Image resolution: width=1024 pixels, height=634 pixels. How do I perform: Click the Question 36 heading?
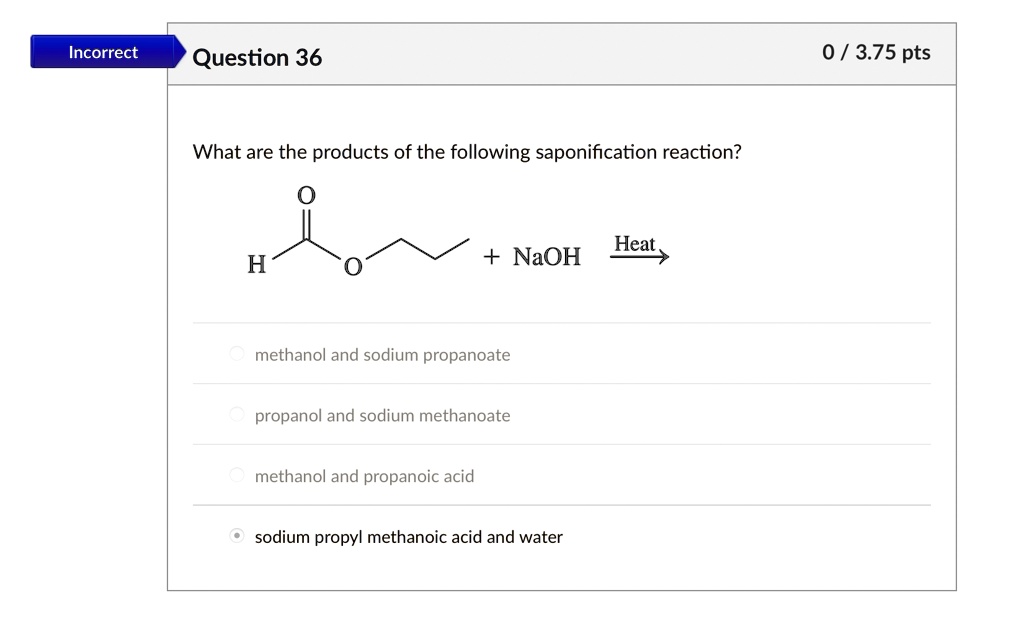(257, 57)
